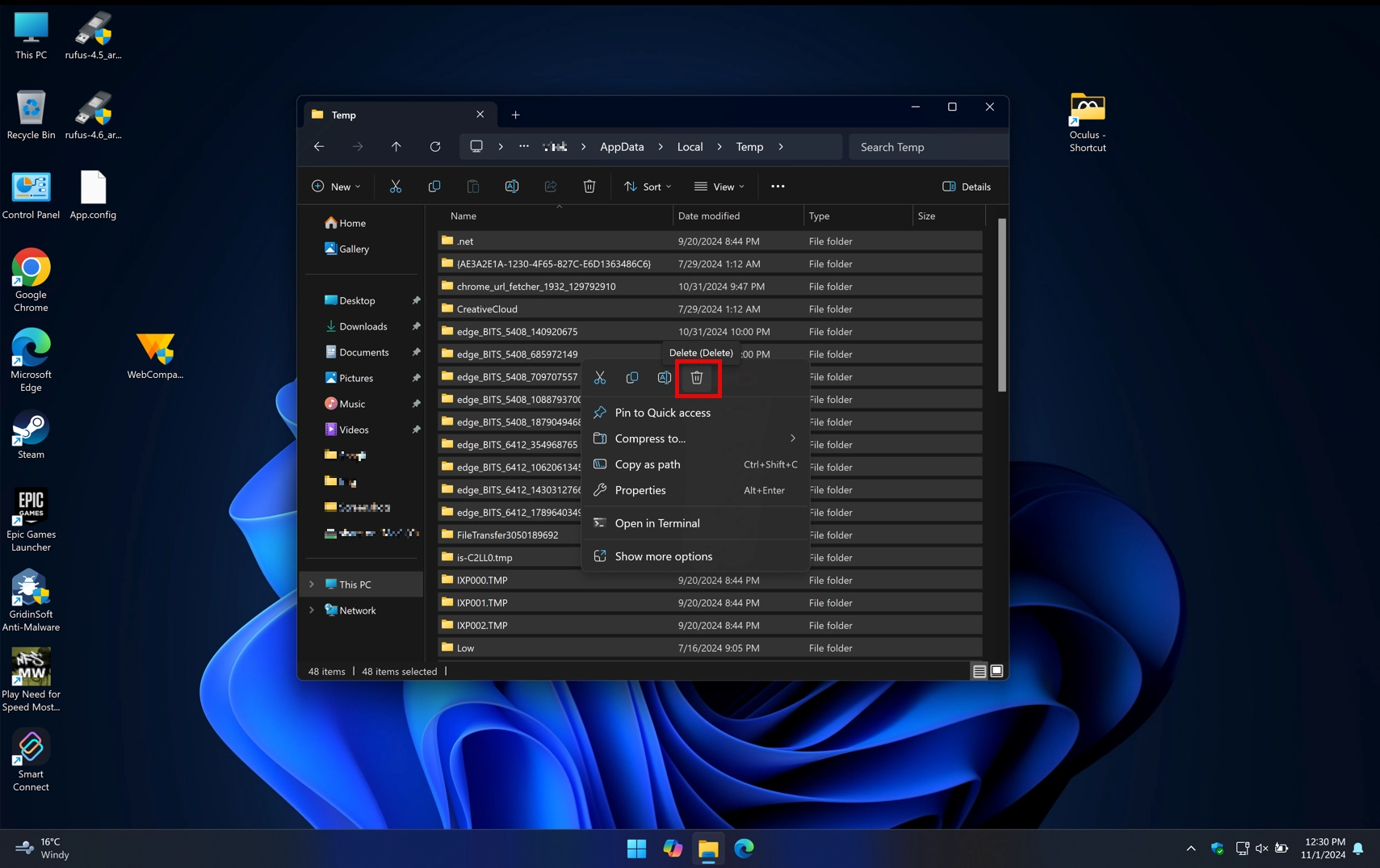Toggle the Details pane button
This screenshot has width=1380, height=868.
click(x=966, y=186)
